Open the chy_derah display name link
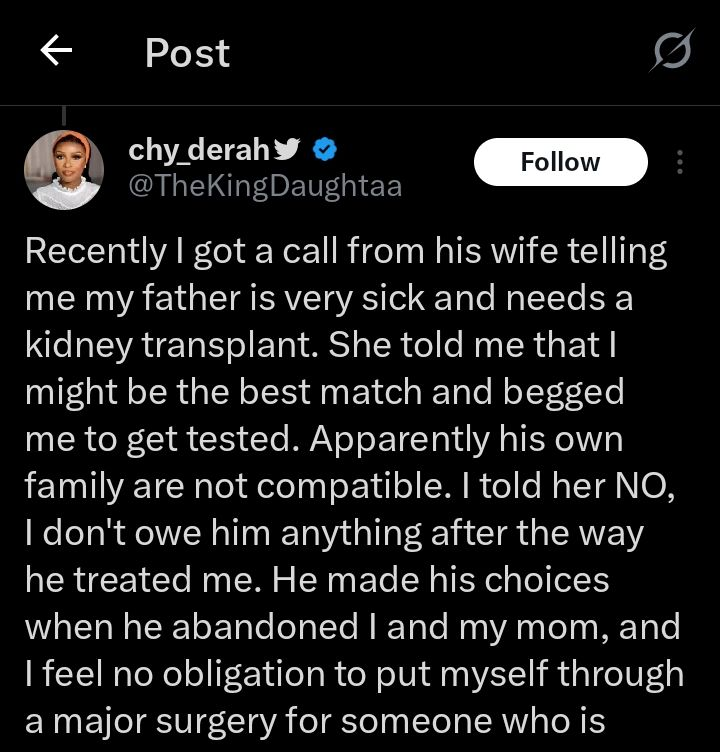The width and height of the screenshot is (720, 752). point(198,150)
